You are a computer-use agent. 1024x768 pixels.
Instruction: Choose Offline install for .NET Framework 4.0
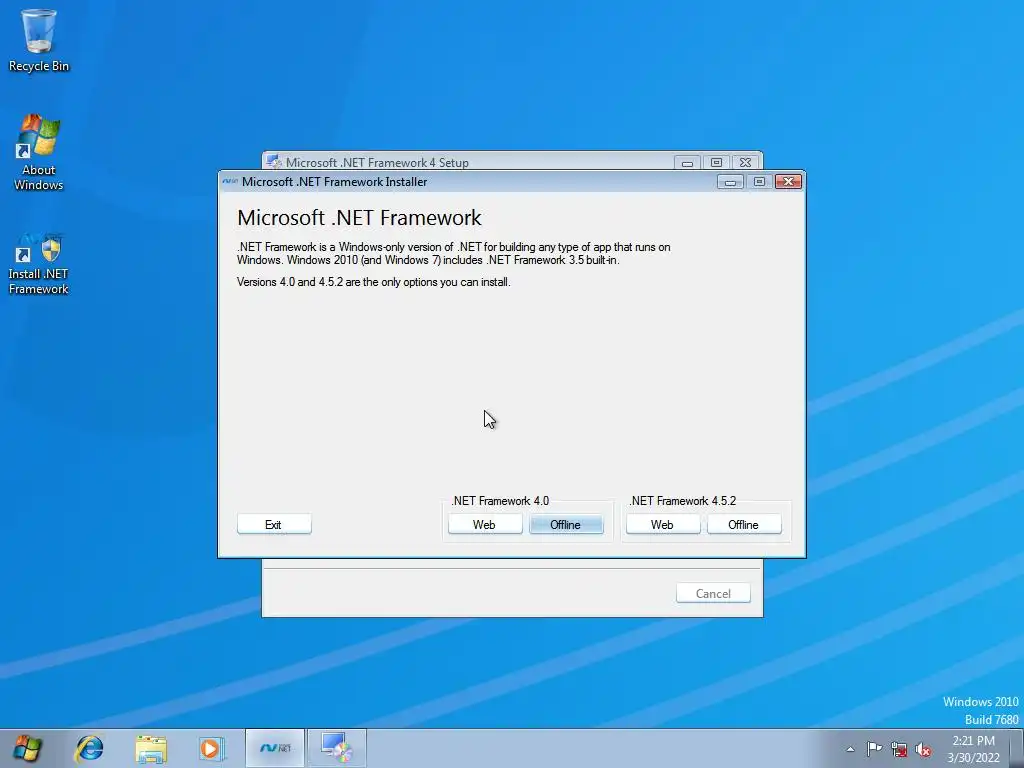[566, 524]
